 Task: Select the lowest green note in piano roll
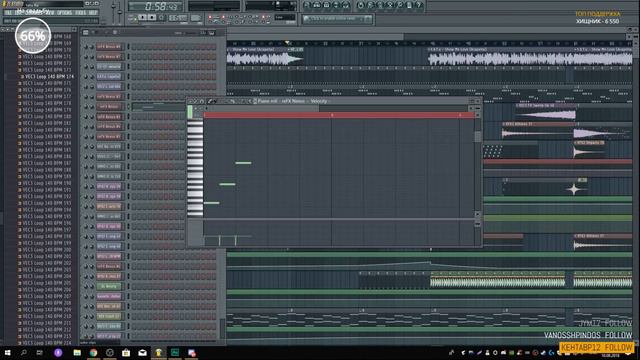[x=211, y=203]
